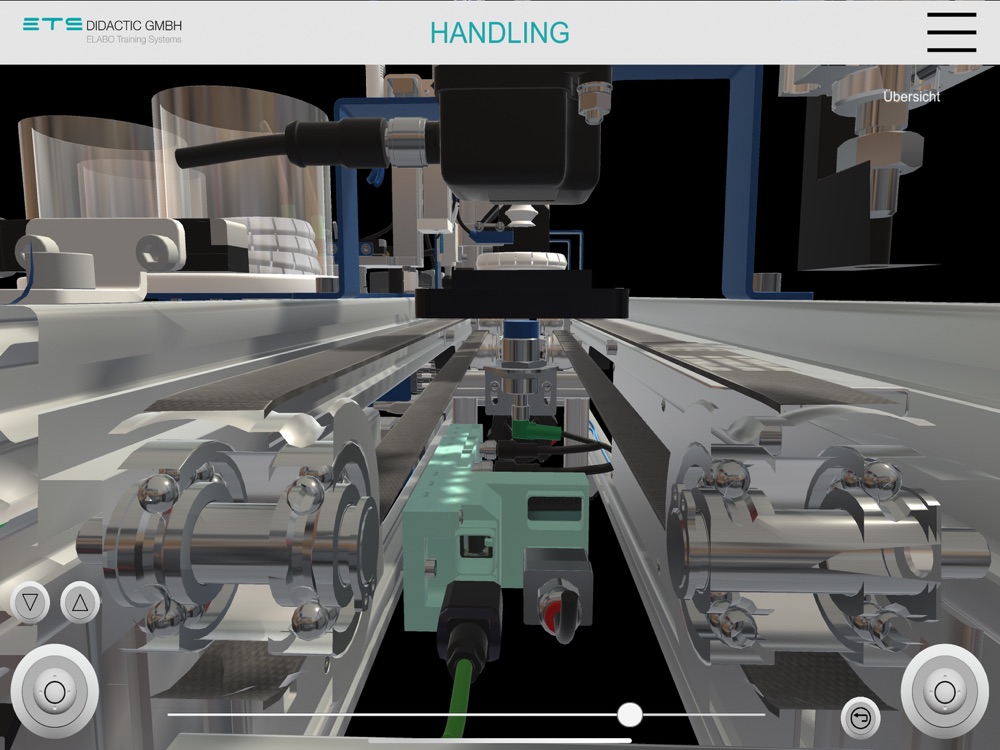Tap the upward triangle button
This screenshot has width=1000, height=750.
80,602
